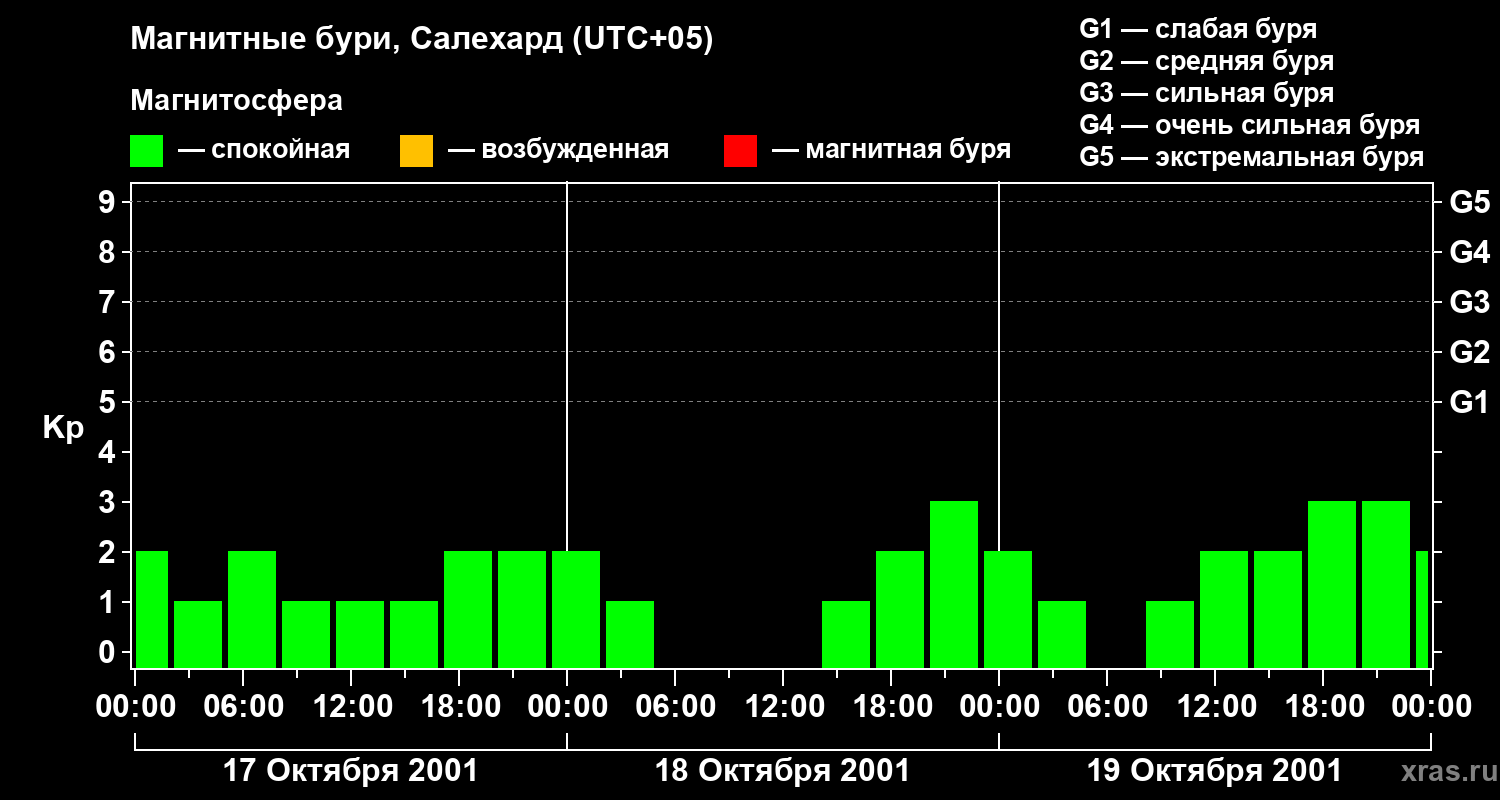Click the G1 label on right axis
This screenshot has width=1500, height=800.
click(x=1469, y=402)
